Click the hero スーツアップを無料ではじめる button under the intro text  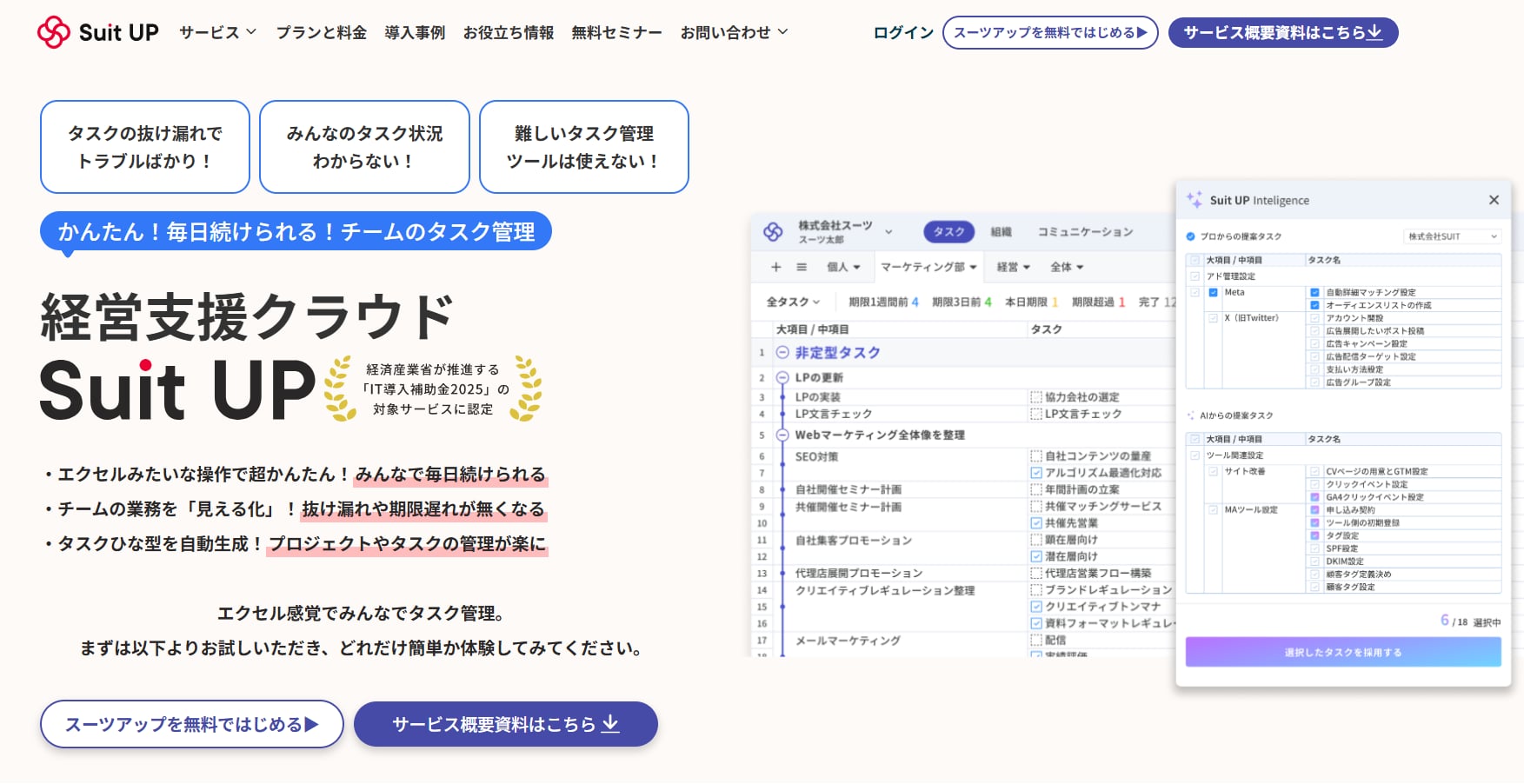[x=192, y=724]
